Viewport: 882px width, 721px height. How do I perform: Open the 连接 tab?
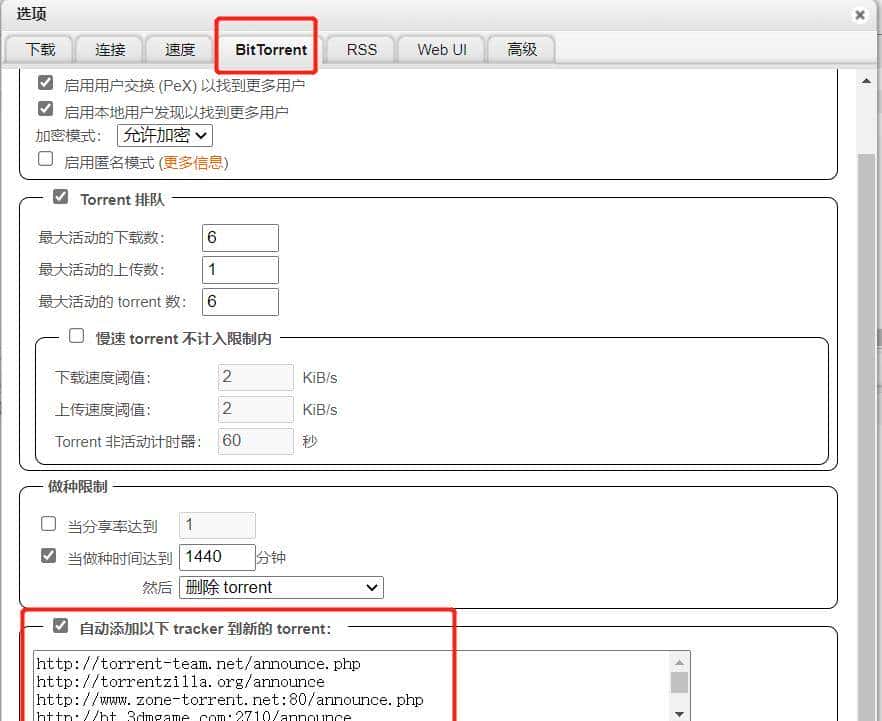pyautogui.click(x=110, y=49)
